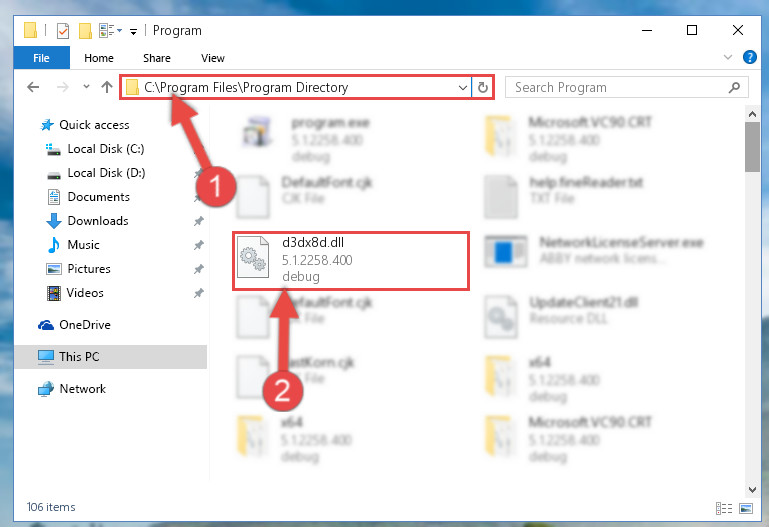Image resolution: width=769 pixels, height=527 pixels.
Task: Click the Properties checkmark icon in title bar
Action: pos(63,31)
